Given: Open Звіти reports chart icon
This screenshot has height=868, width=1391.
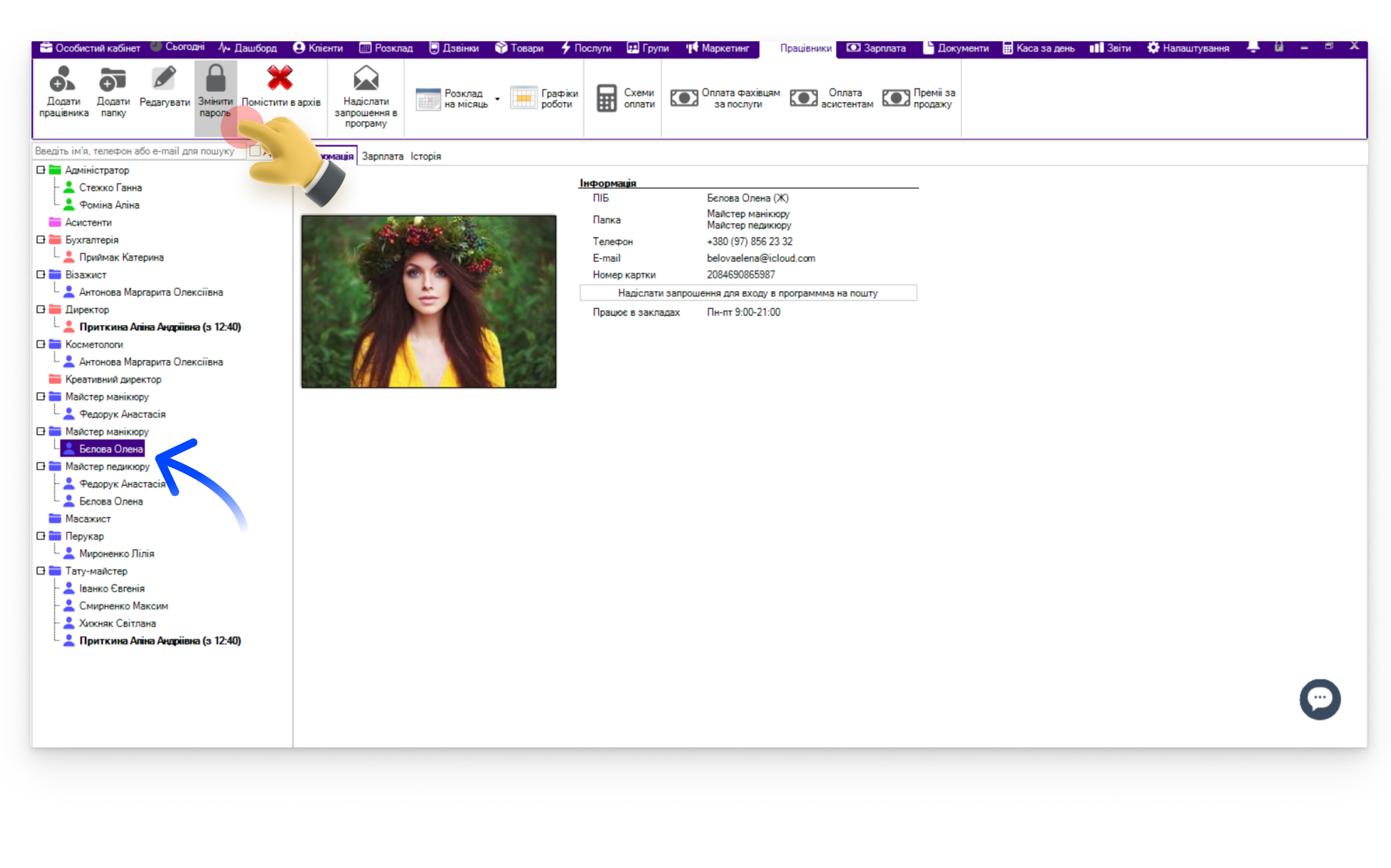Looking at the screenshot, I should tap(1110, 48).
